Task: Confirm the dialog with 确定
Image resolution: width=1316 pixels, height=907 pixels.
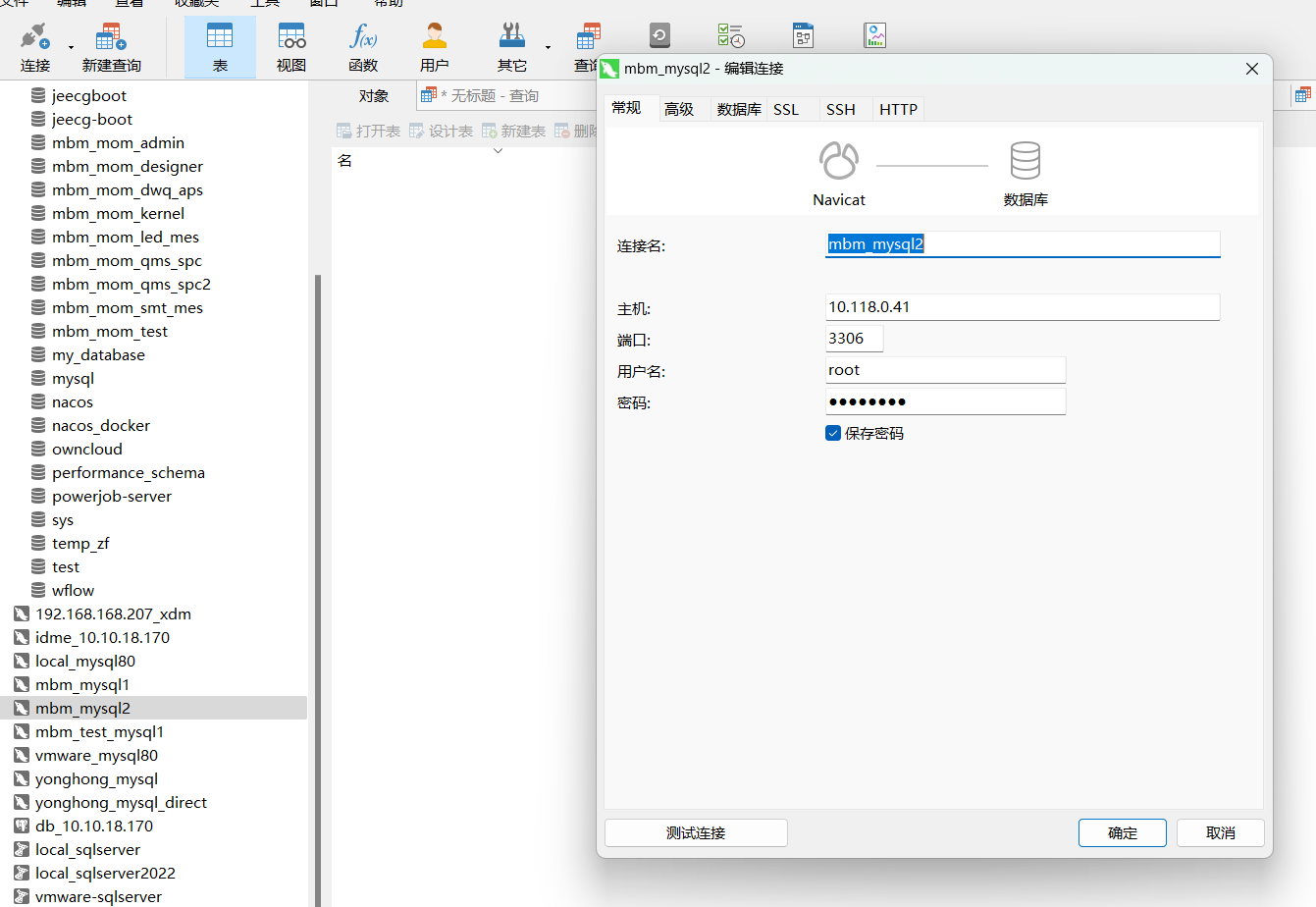Action: 1122,832
